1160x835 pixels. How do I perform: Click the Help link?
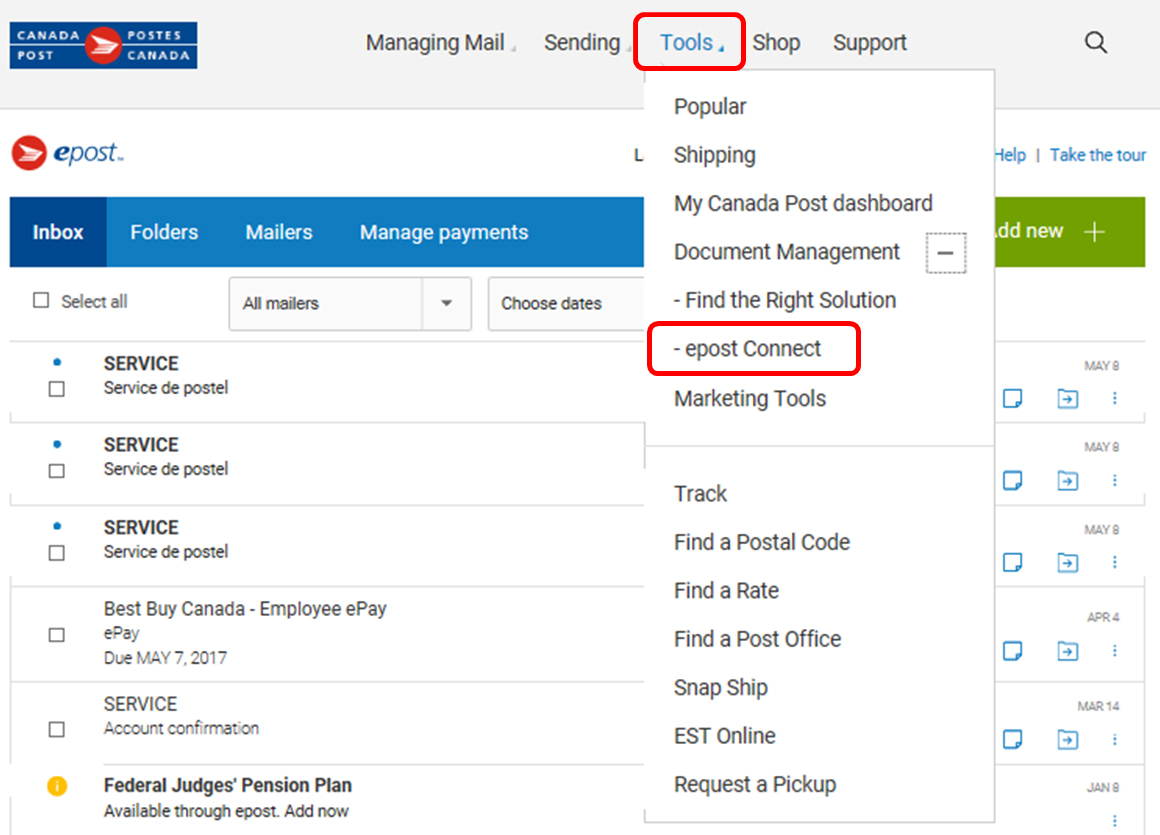tap(1010, 155)
